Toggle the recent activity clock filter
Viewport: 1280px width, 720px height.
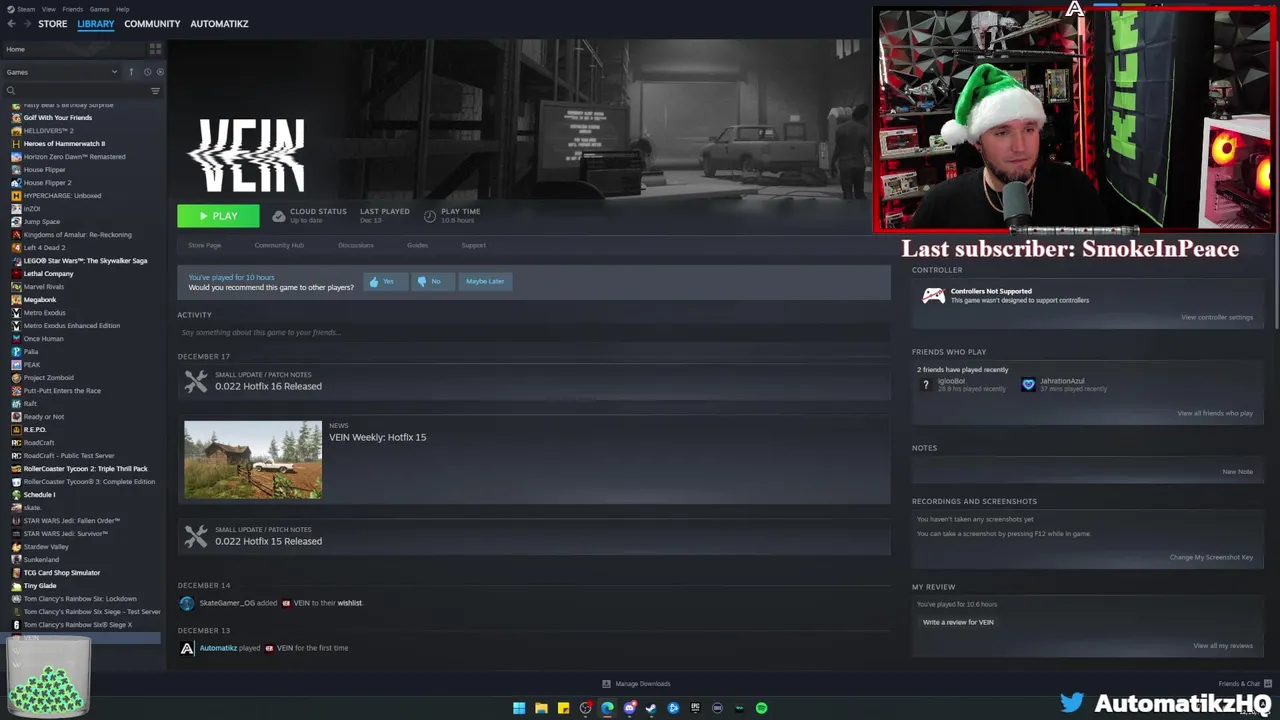[147, 72]
